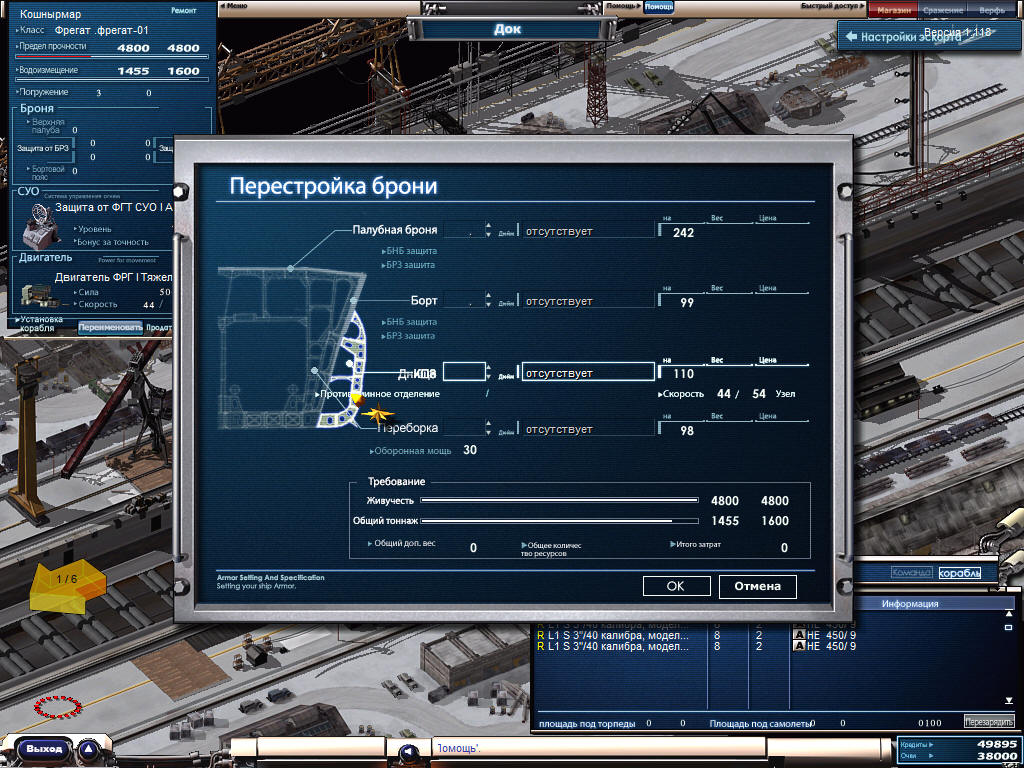
Task: Click the Перезарядить reload button
Action: click(988, 722)
